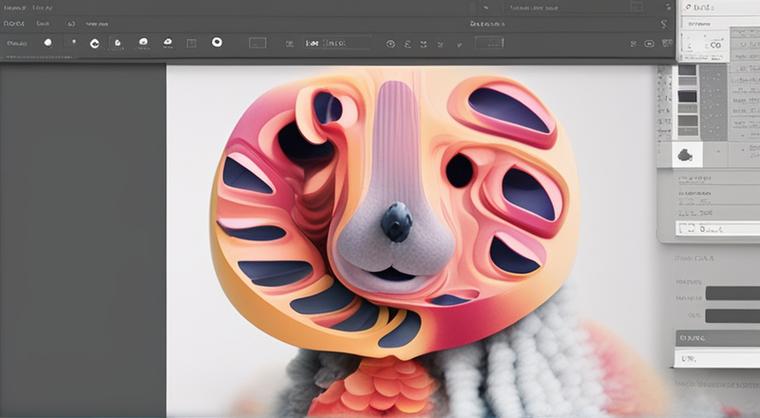760x418 pixels.
Task: Select the solid white round brush icon
Action: coord(48,43)
